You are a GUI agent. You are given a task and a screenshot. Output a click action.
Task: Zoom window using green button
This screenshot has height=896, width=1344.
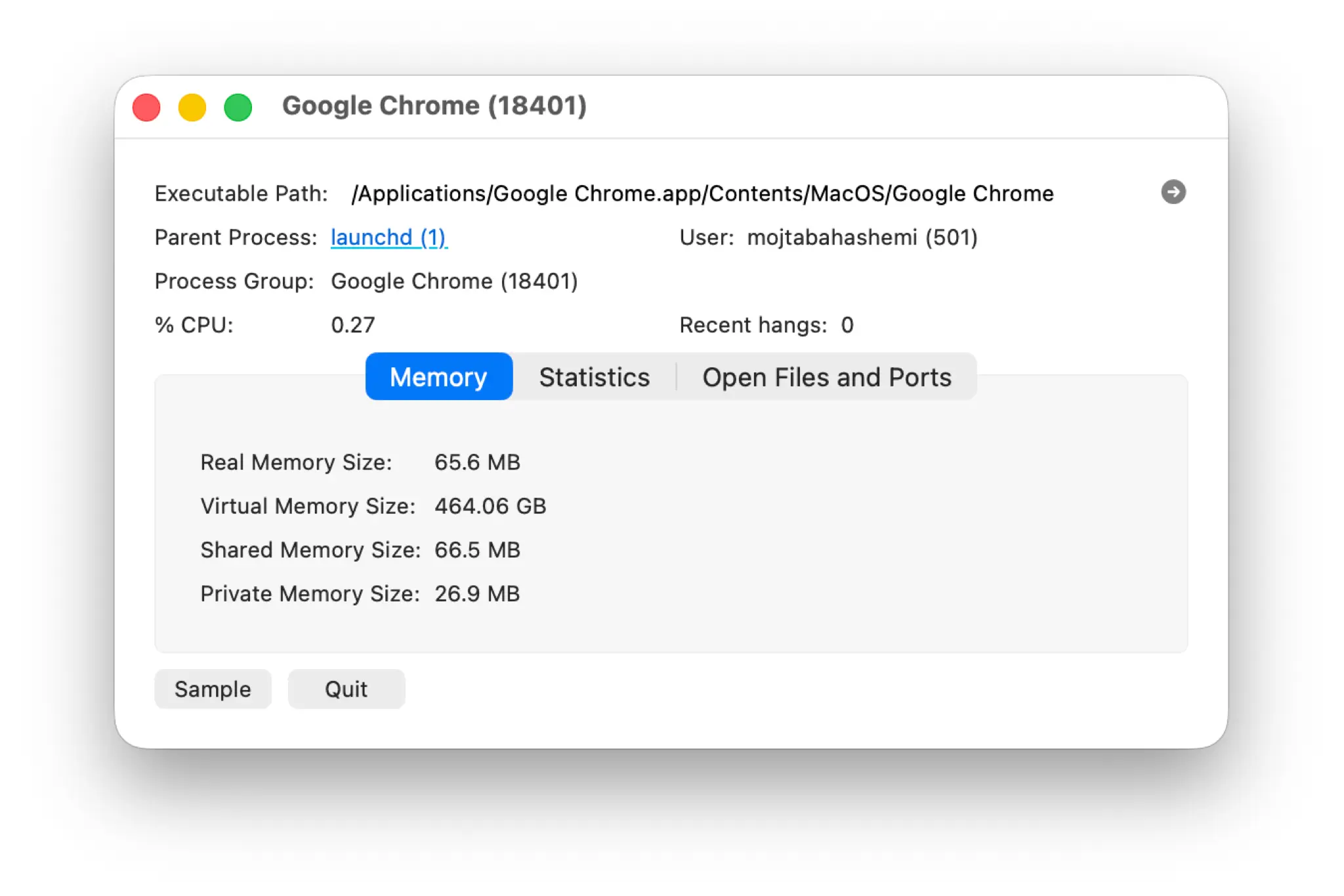coord(238,108)
